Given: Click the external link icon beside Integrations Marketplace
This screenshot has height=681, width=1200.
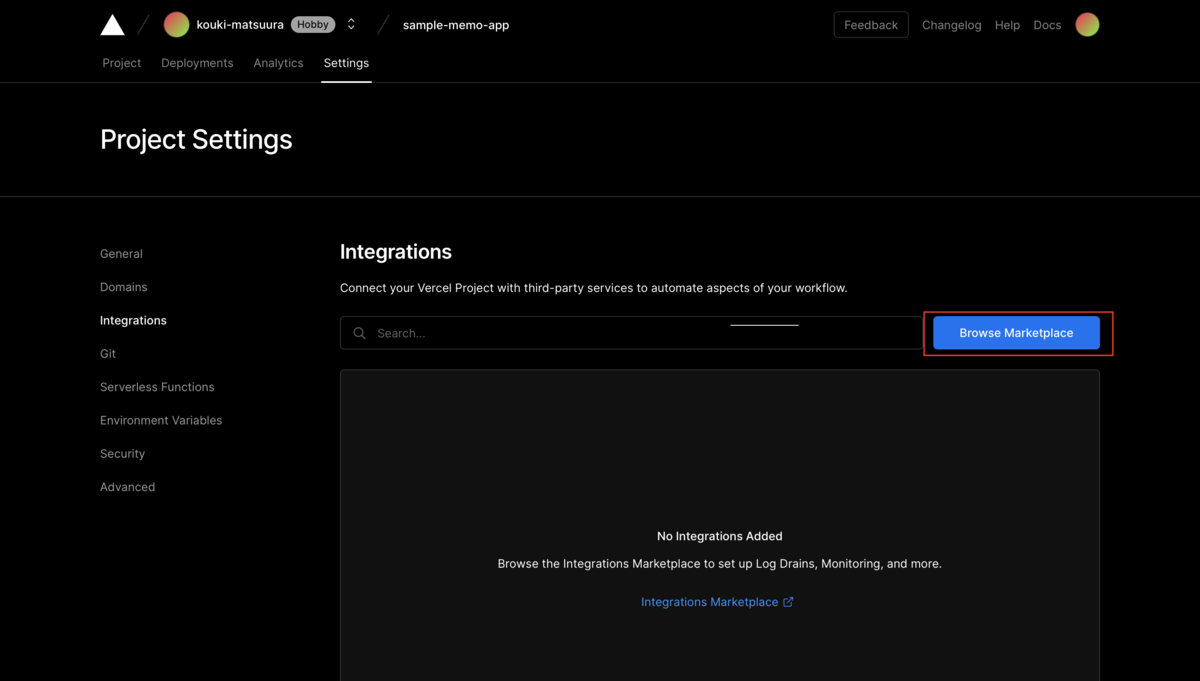Looking at the screenshot, I should point(788,602).
